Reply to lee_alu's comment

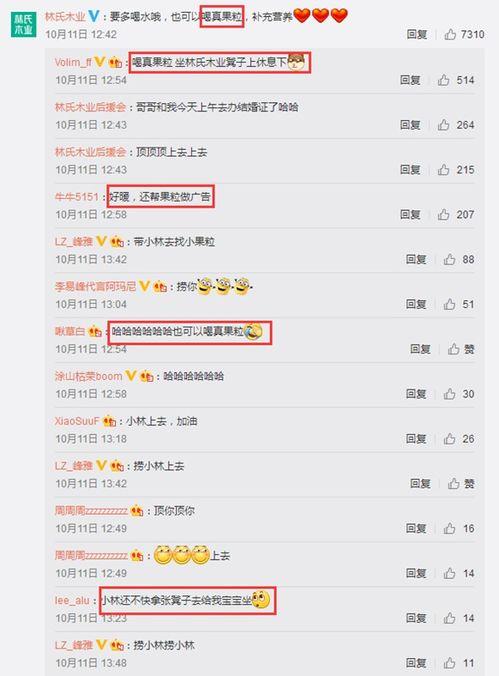click(x=416, y=618)
